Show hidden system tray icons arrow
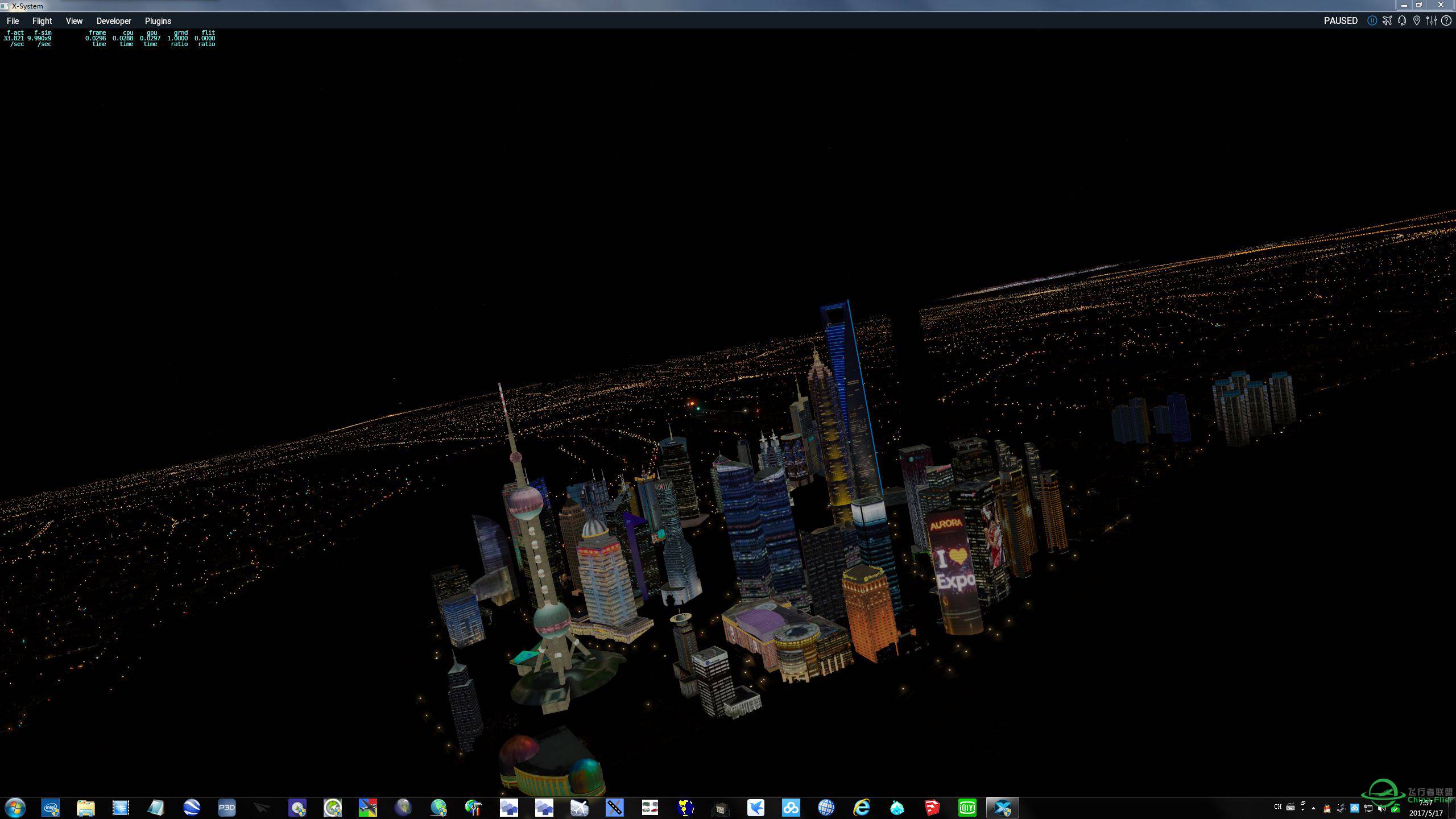 click(x=1313, y=808)
